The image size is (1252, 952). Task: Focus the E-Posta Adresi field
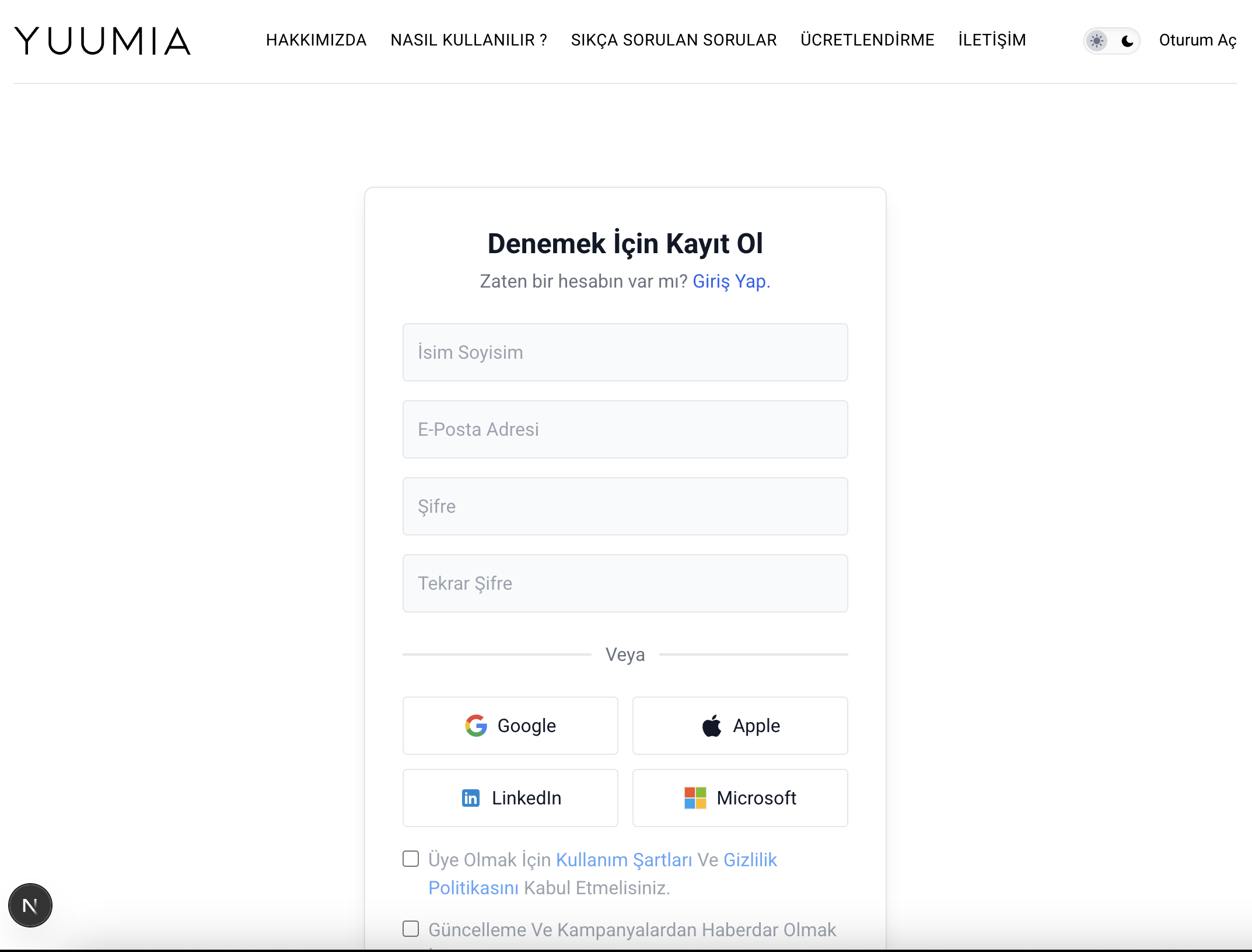click(625, 429)
